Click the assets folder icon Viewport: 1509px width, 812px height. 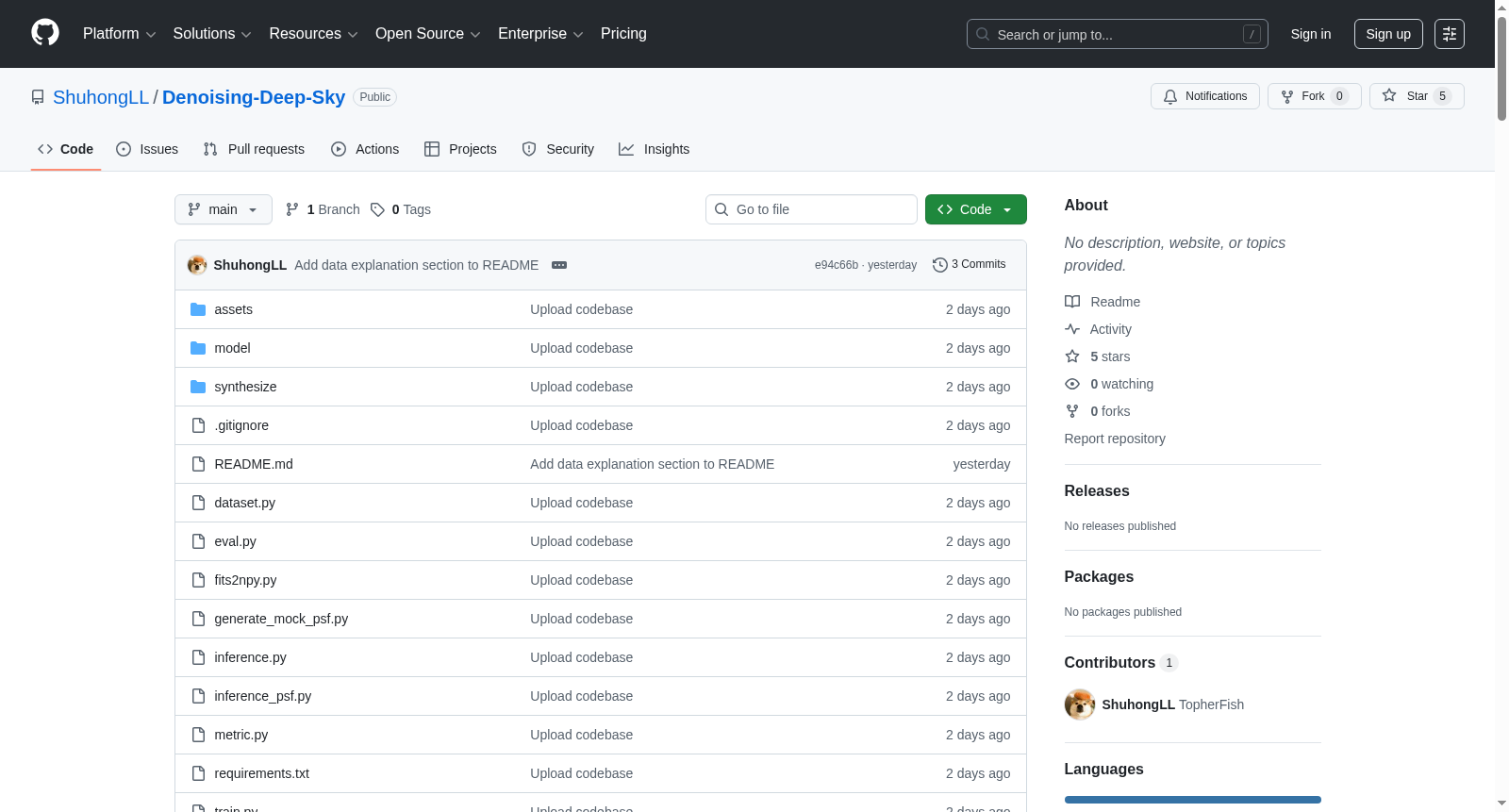198,309
